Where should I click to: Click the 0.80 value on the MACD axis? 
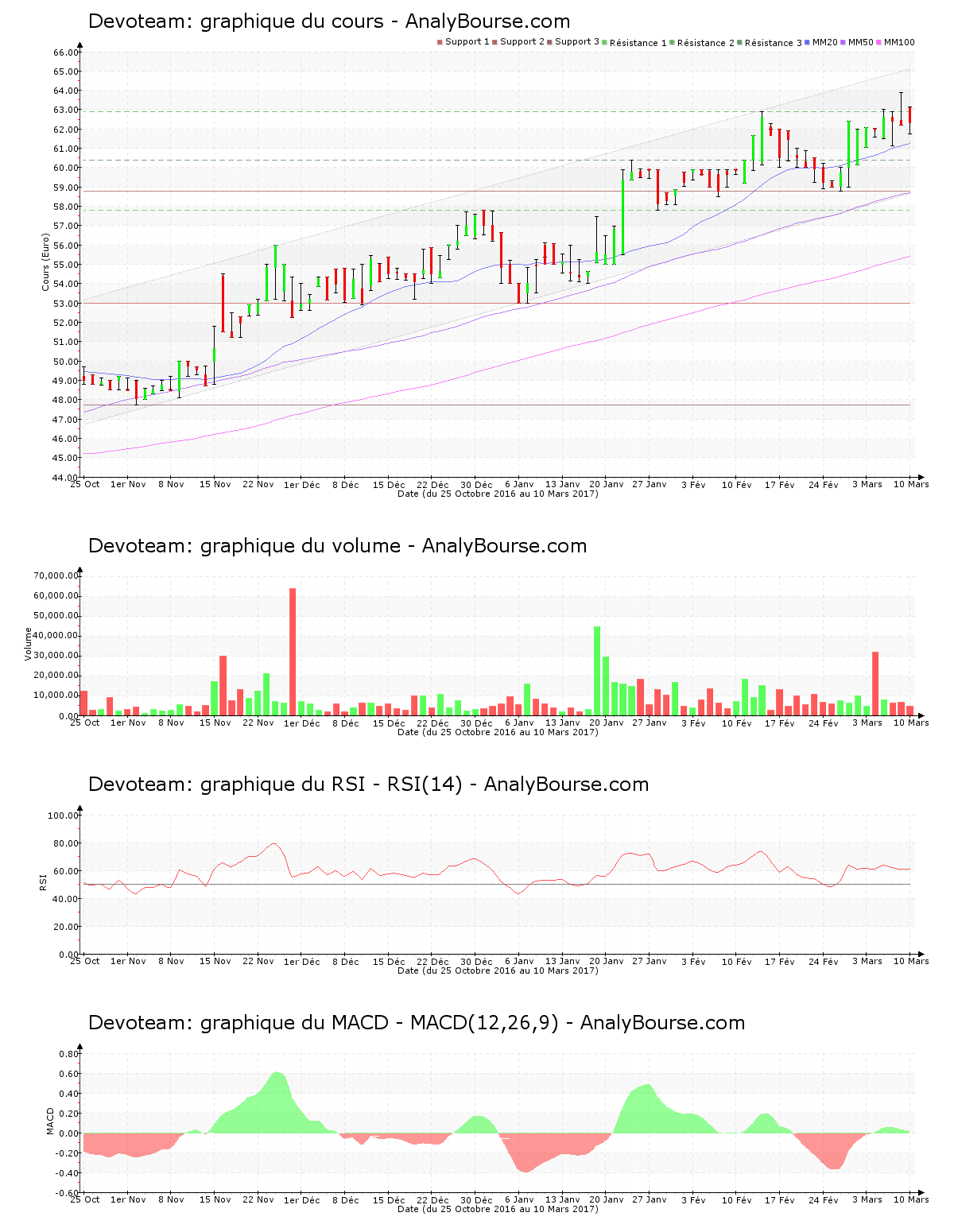[69, 1054]
